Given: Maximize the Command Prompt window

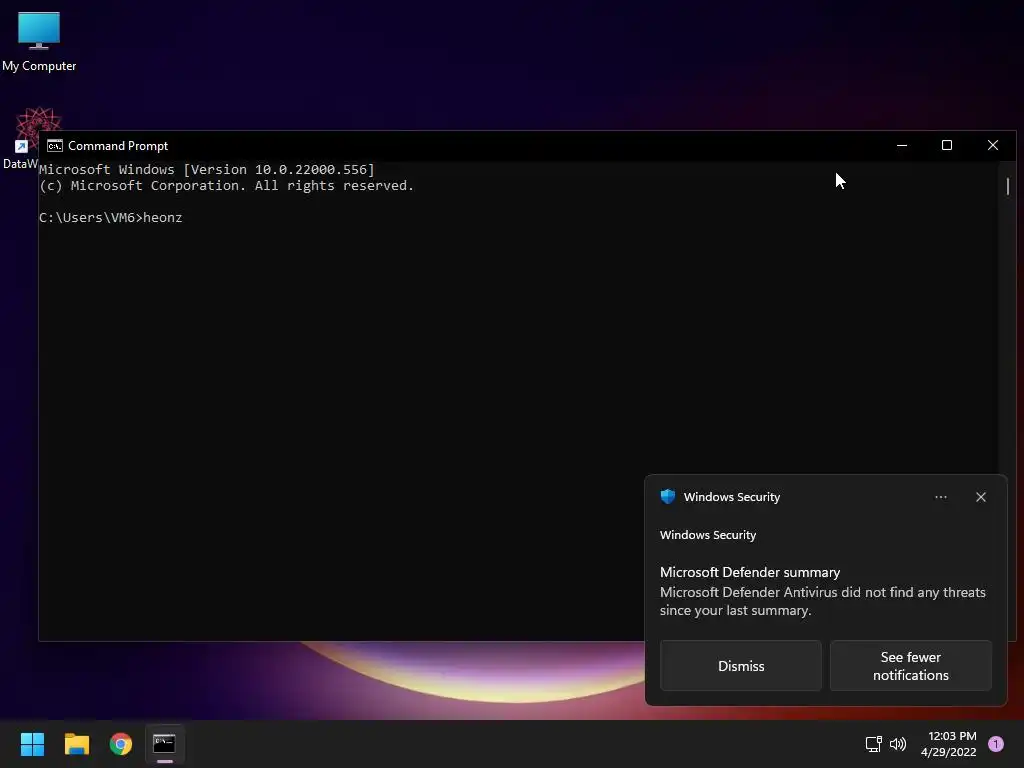Looking at the screenshot, I should (947, 145).
